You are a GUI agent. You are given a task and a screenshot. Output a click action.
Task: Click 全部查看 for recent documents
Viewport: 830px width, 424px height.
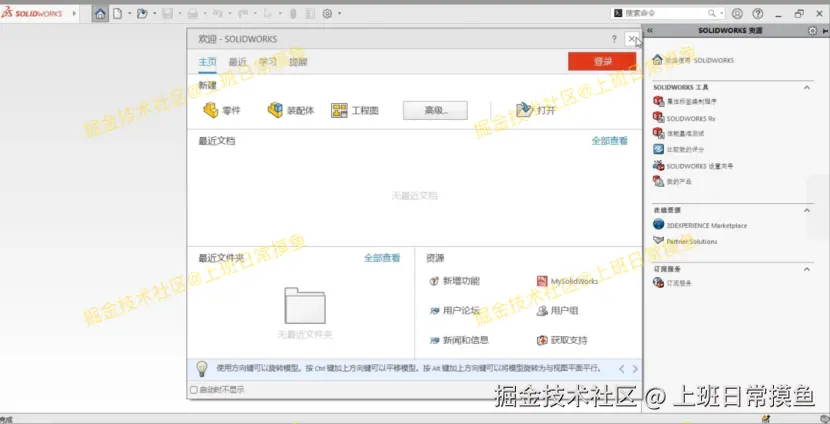pyautogui.click(x=609, y=141)
